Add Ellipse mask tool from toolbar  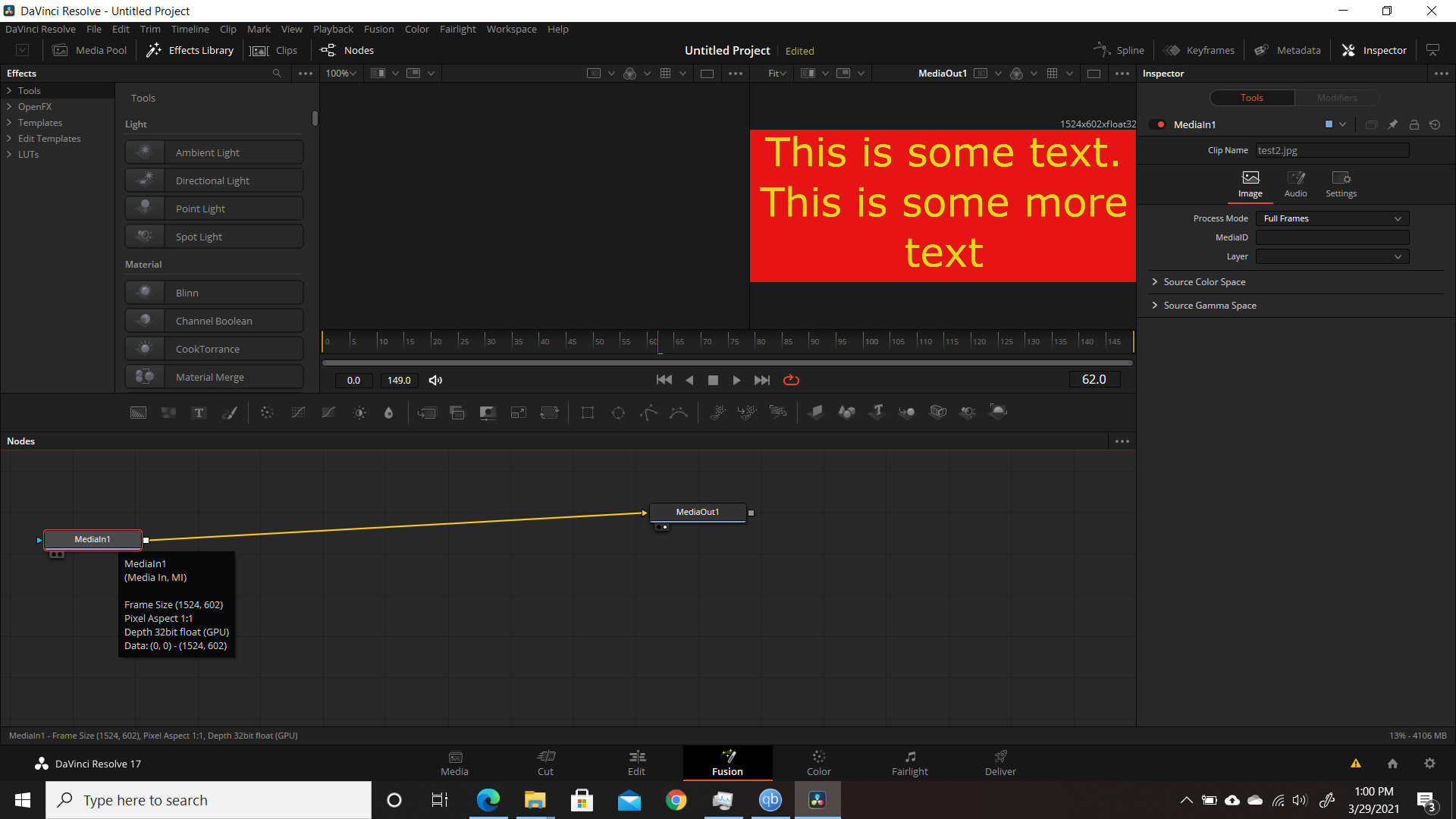pyautogui.click(x=619, y=413)
